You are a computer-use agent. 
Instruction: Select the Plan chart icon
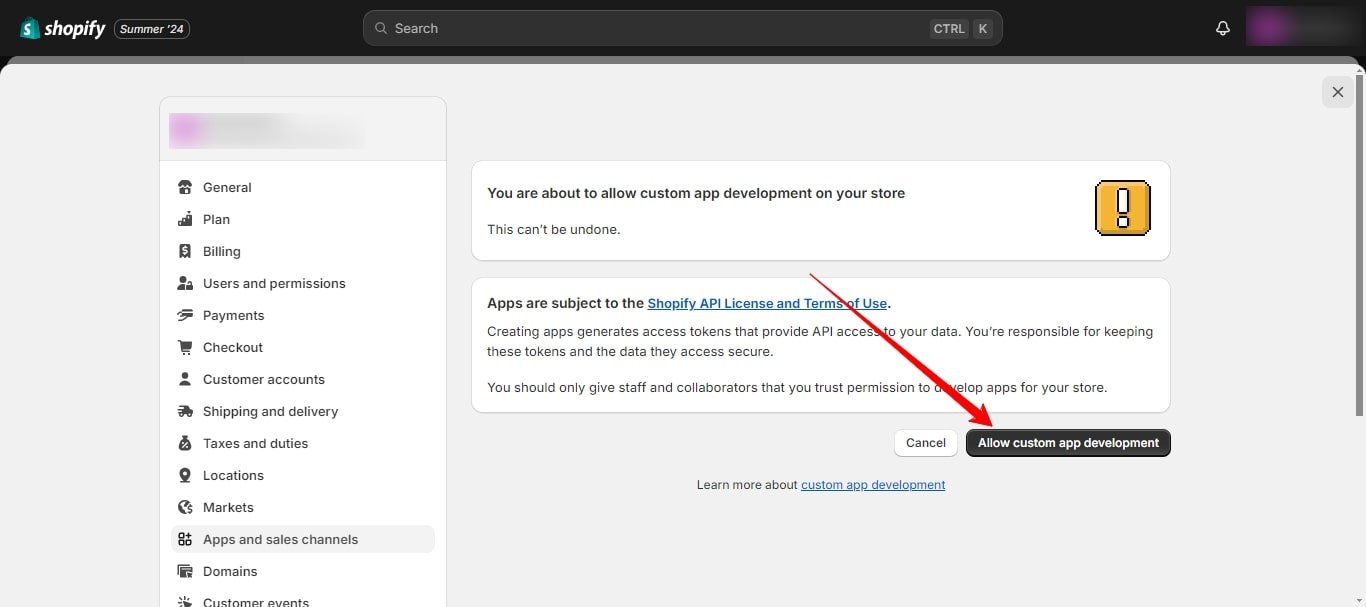[x=185, y=219]
